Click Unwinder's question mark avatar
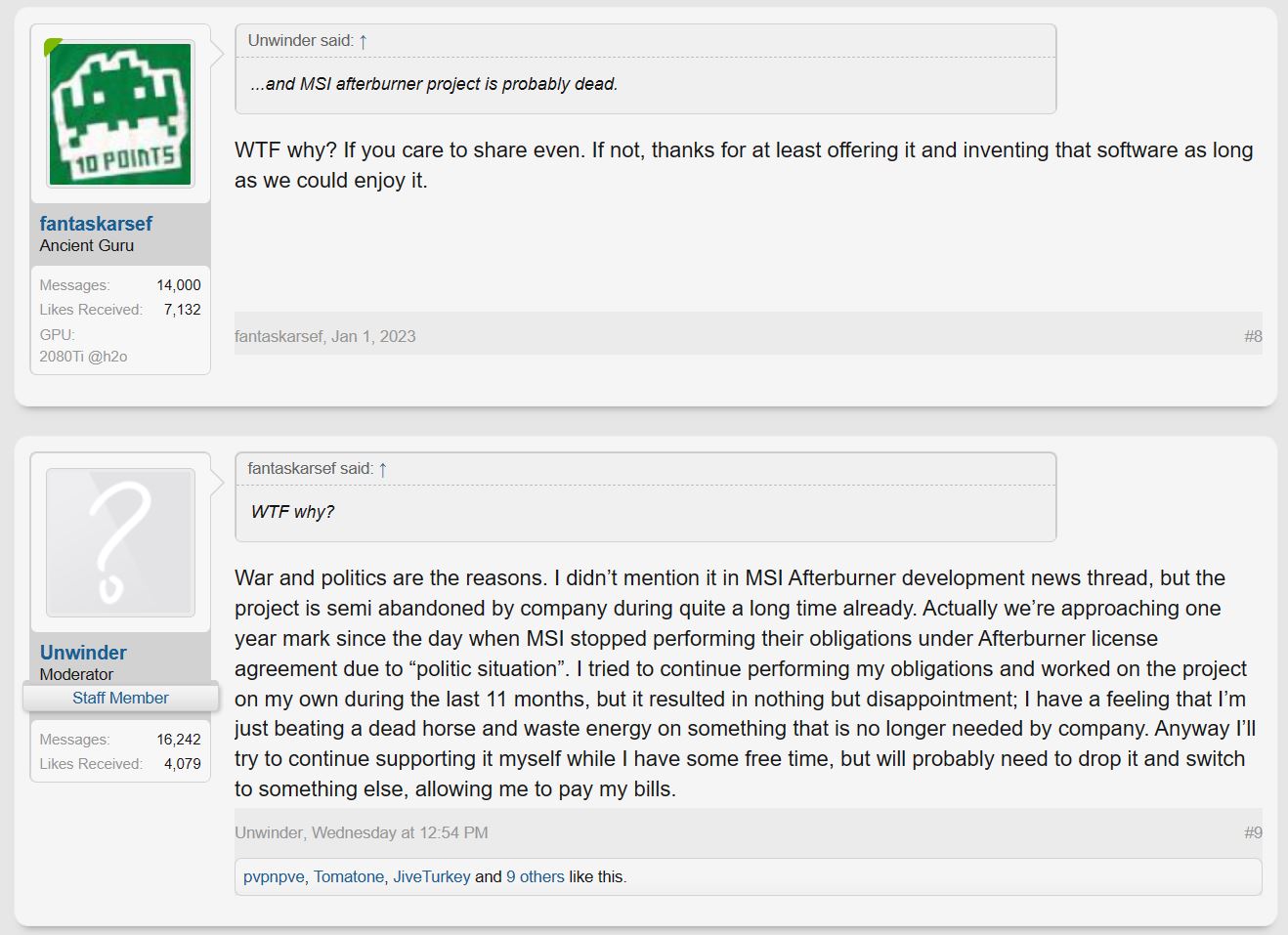The image size is (1288, 935). coord(120,542)
